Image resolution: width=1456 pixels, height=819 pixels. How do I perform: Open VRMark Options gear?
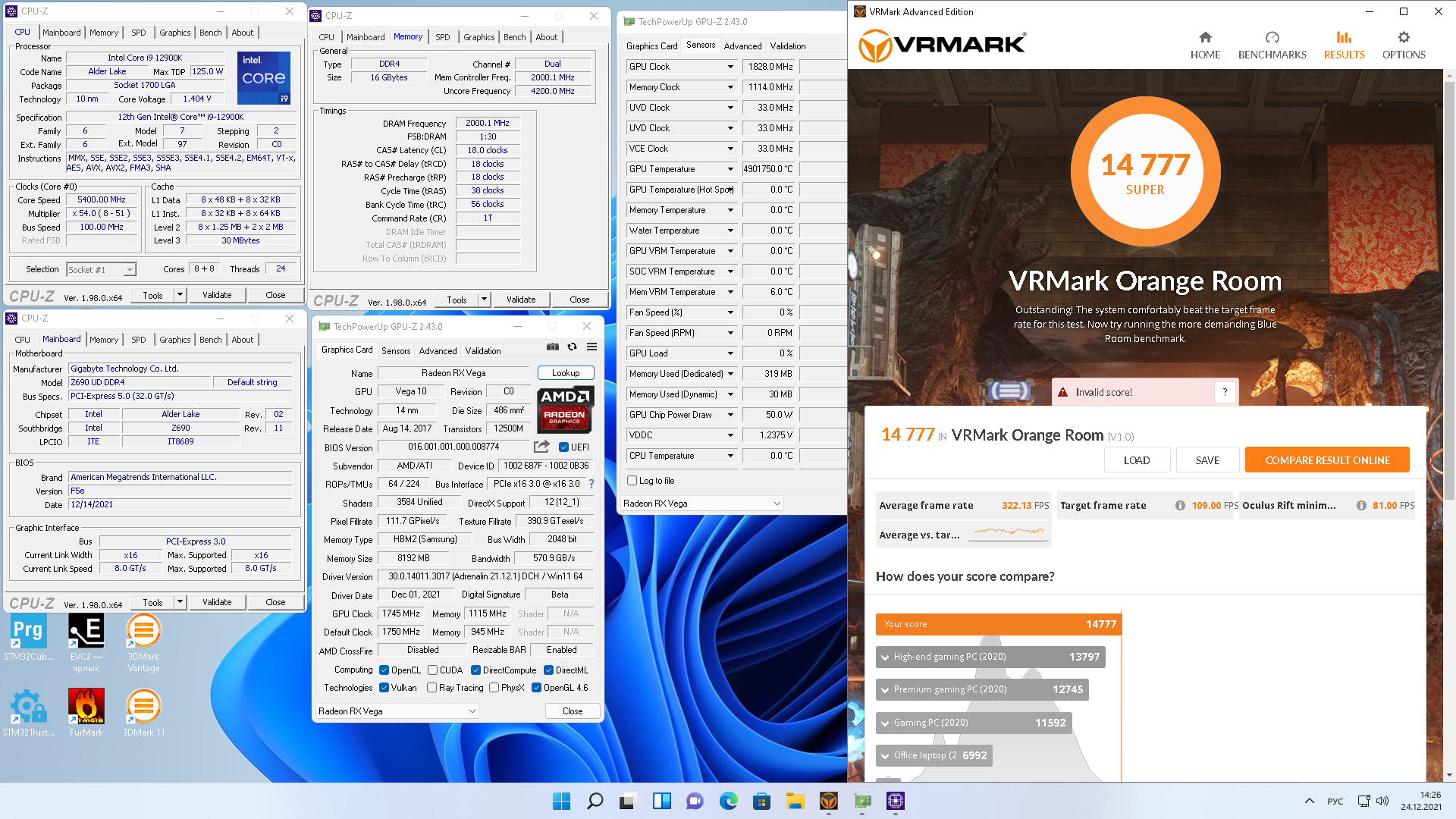(1404, 45)
